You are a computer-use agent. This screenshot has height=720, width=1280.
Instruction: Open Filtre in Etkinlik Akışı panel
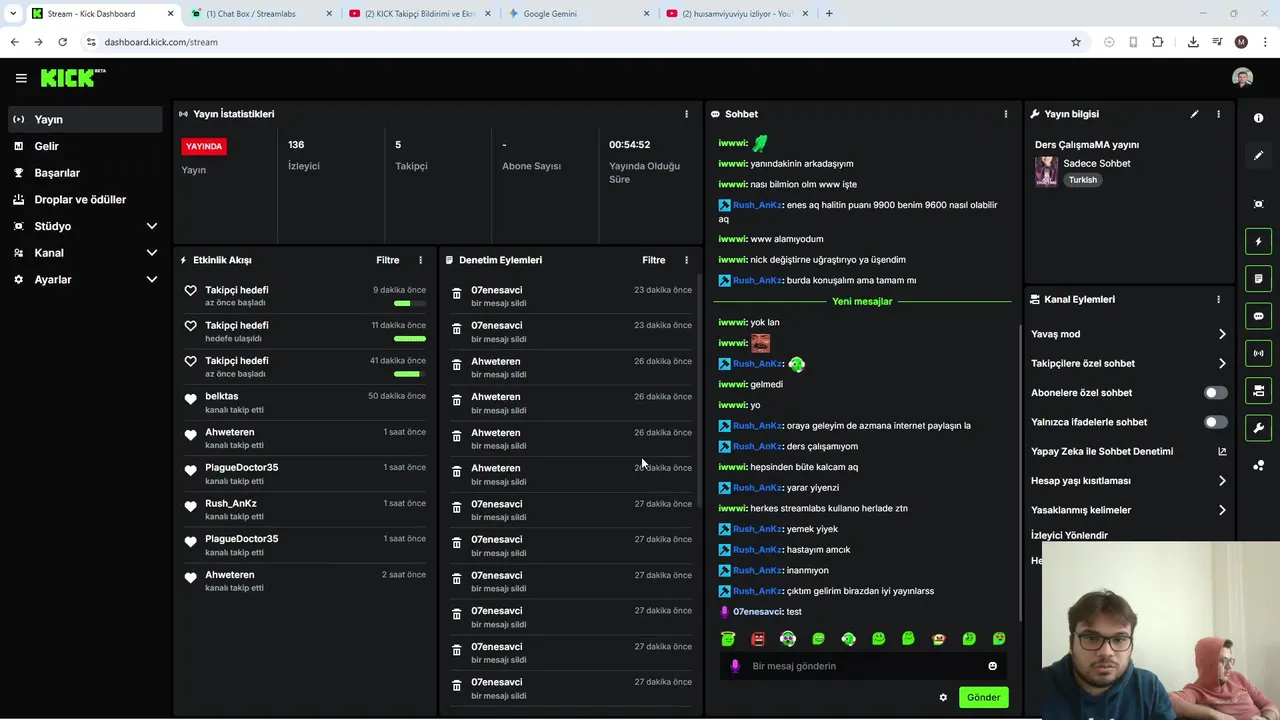tap(388, 260)
